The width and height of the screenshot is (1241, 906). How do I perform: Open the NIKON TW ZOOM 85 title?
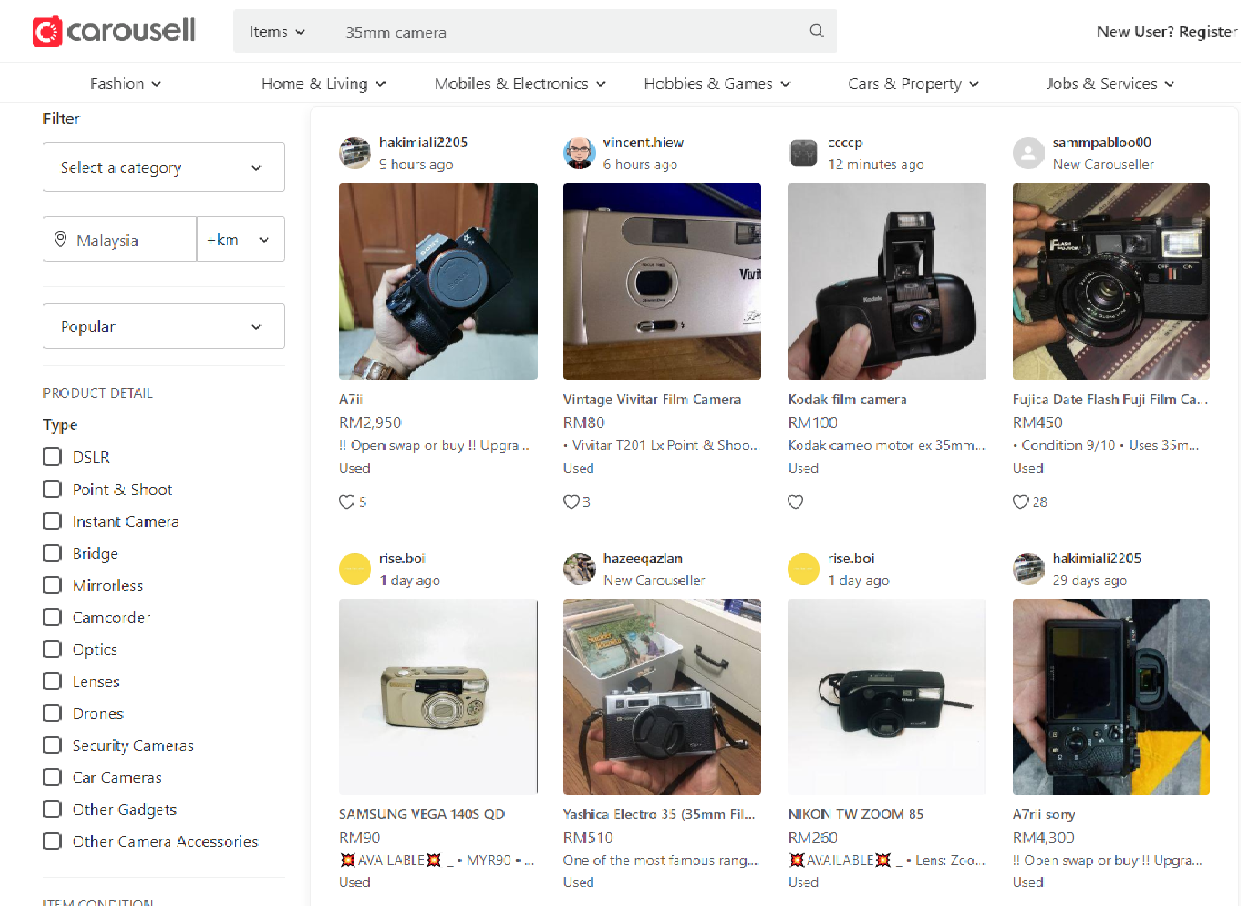pyautogui.click(x=856, y=814)
